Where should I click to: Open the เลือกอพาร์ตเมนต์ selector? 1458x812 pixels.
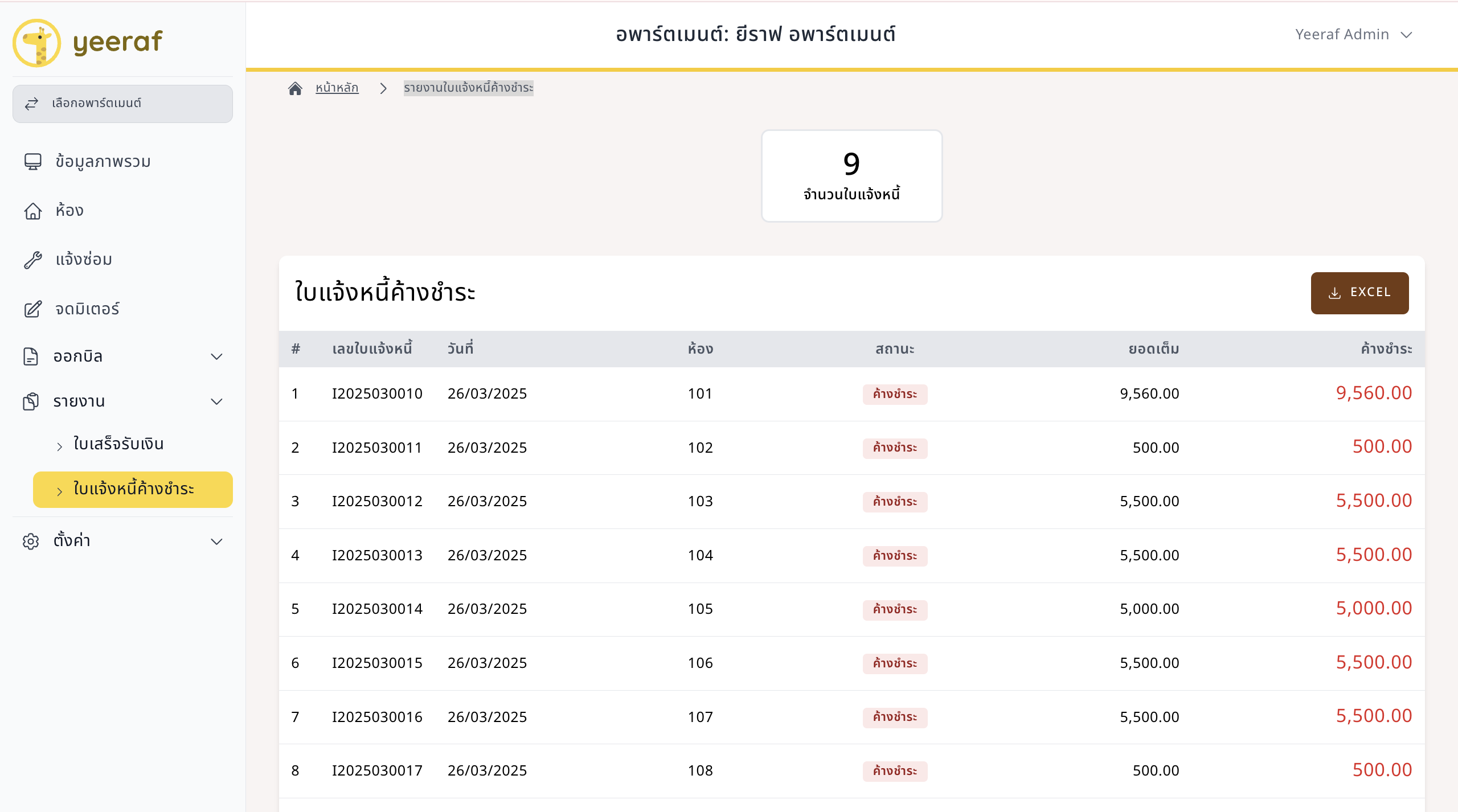[x=122, y=104]
